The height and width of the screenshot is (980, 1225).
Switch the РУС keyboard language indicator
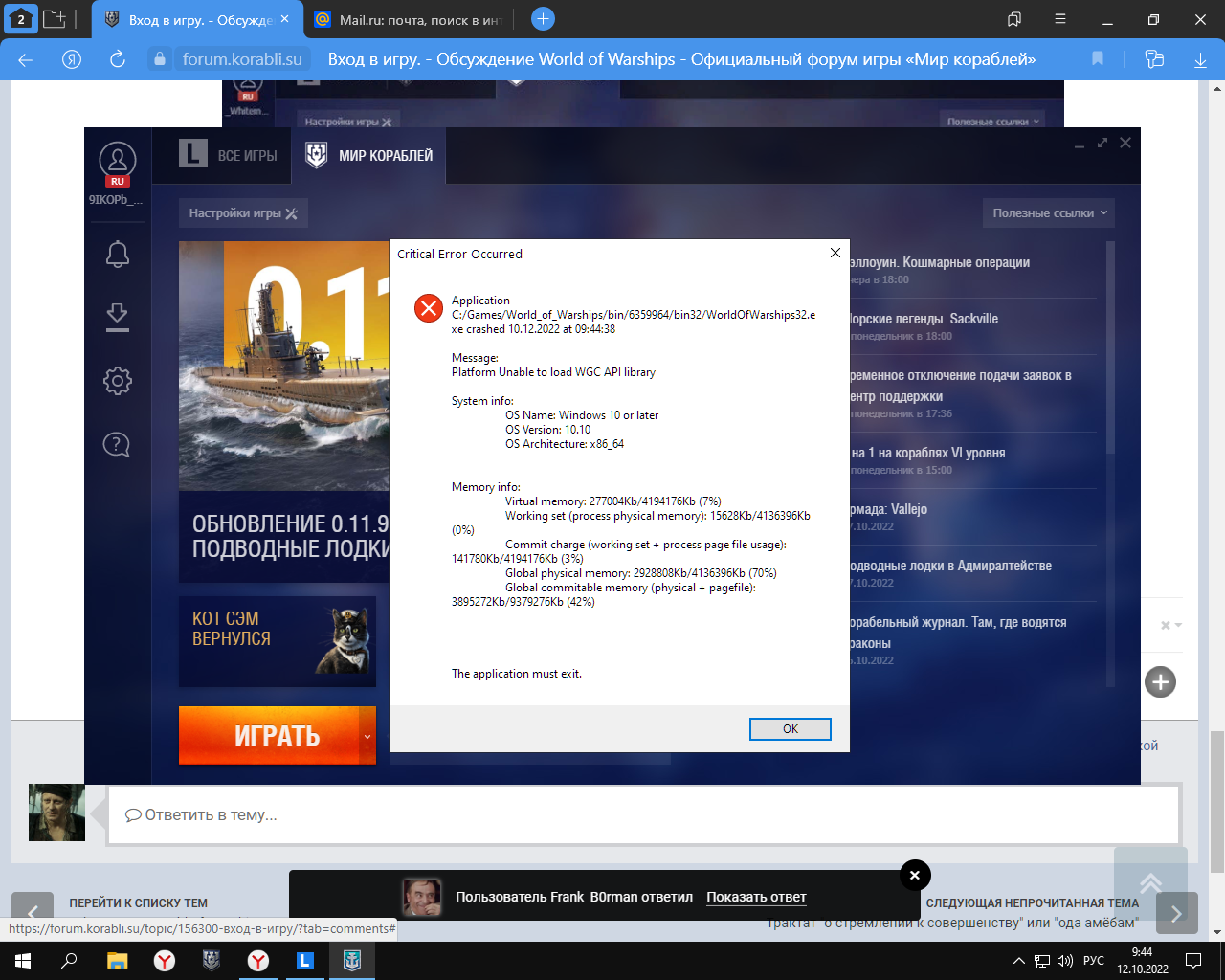pyautogui.click(x=1094, y=961)
